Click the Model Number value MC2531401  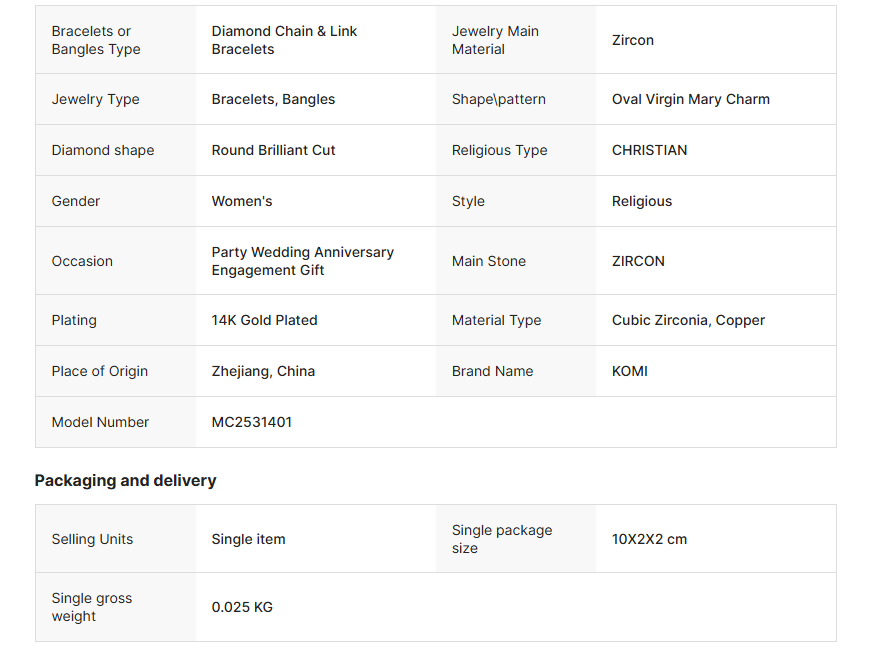[252, 422]
